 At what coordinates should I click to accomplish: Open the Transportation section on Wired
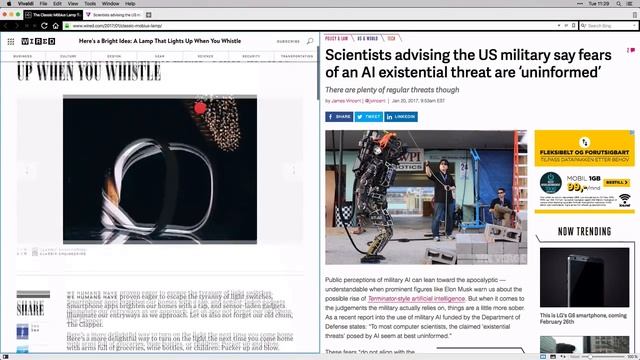pos(297,56)
